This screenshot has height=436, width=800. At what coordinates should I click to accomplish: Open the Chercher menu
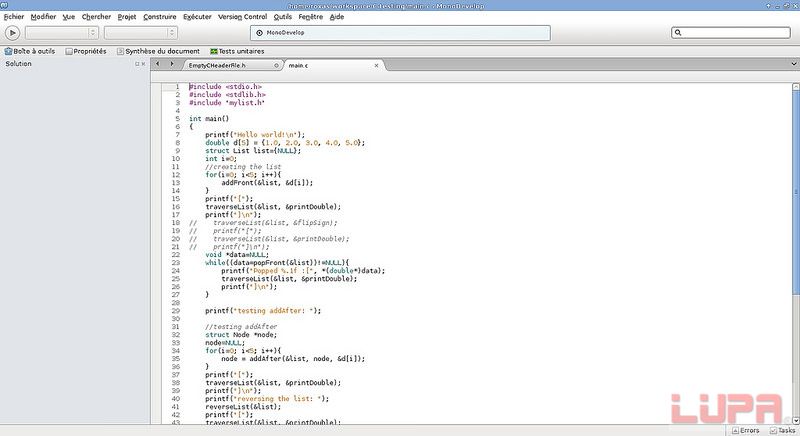[x=96, y=17]
